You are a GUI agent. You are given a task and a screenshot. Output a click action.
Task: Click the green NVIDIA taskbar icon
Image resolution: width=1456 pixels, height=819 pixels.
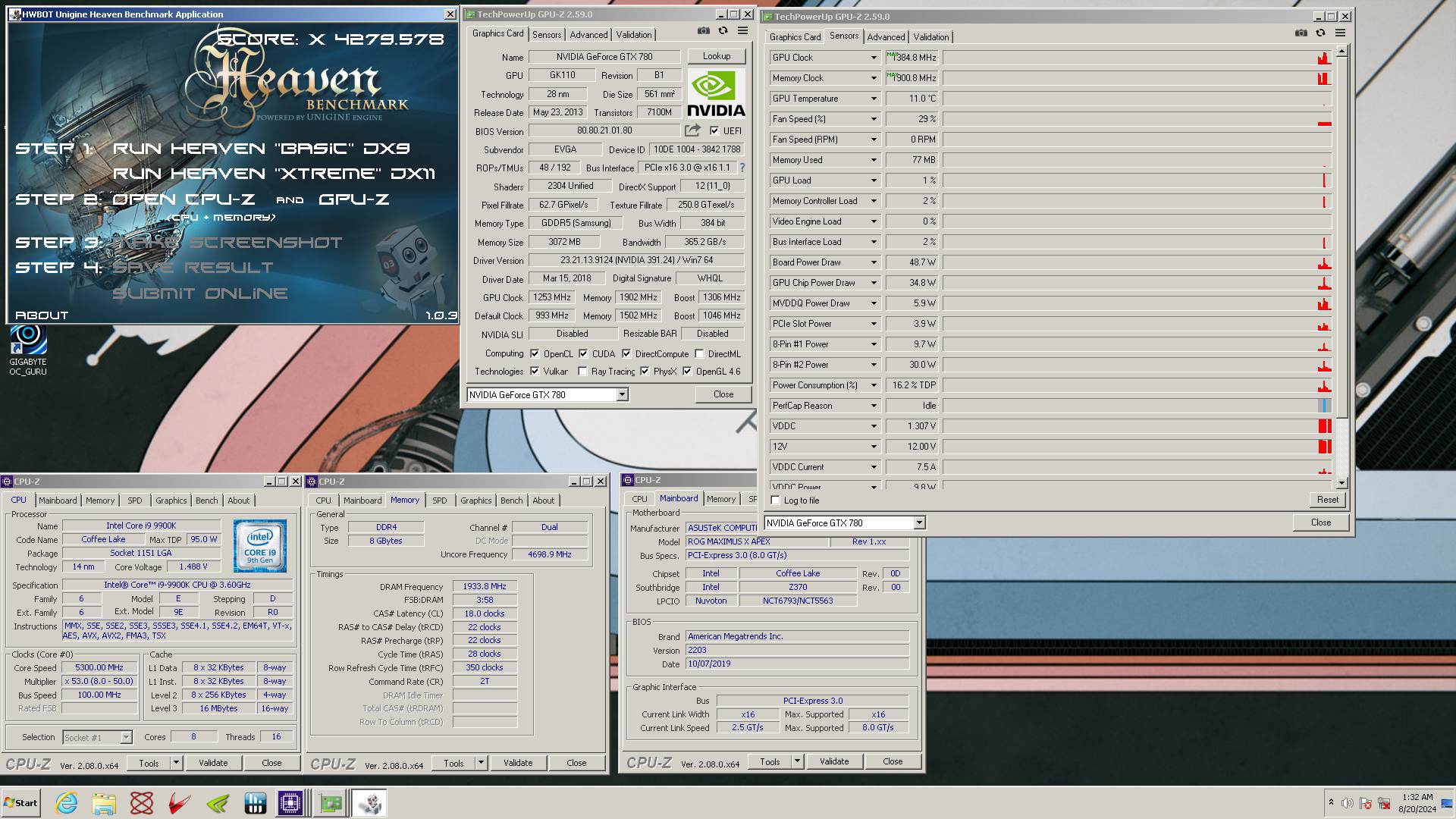(217, 803)
